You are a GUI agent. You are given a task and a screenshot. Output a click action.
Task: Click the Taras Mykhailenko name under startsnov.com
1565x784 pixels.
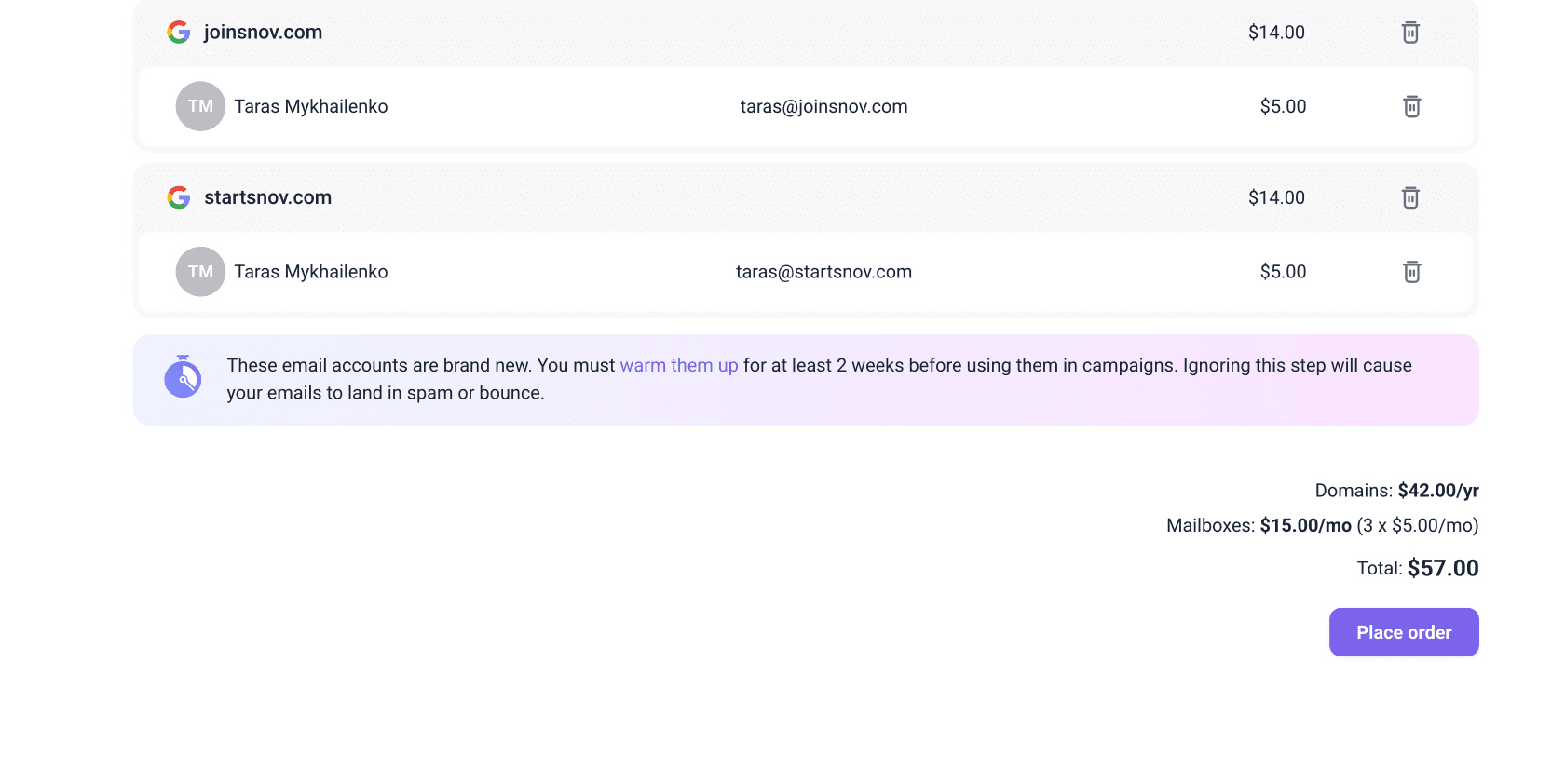point(310,272)
